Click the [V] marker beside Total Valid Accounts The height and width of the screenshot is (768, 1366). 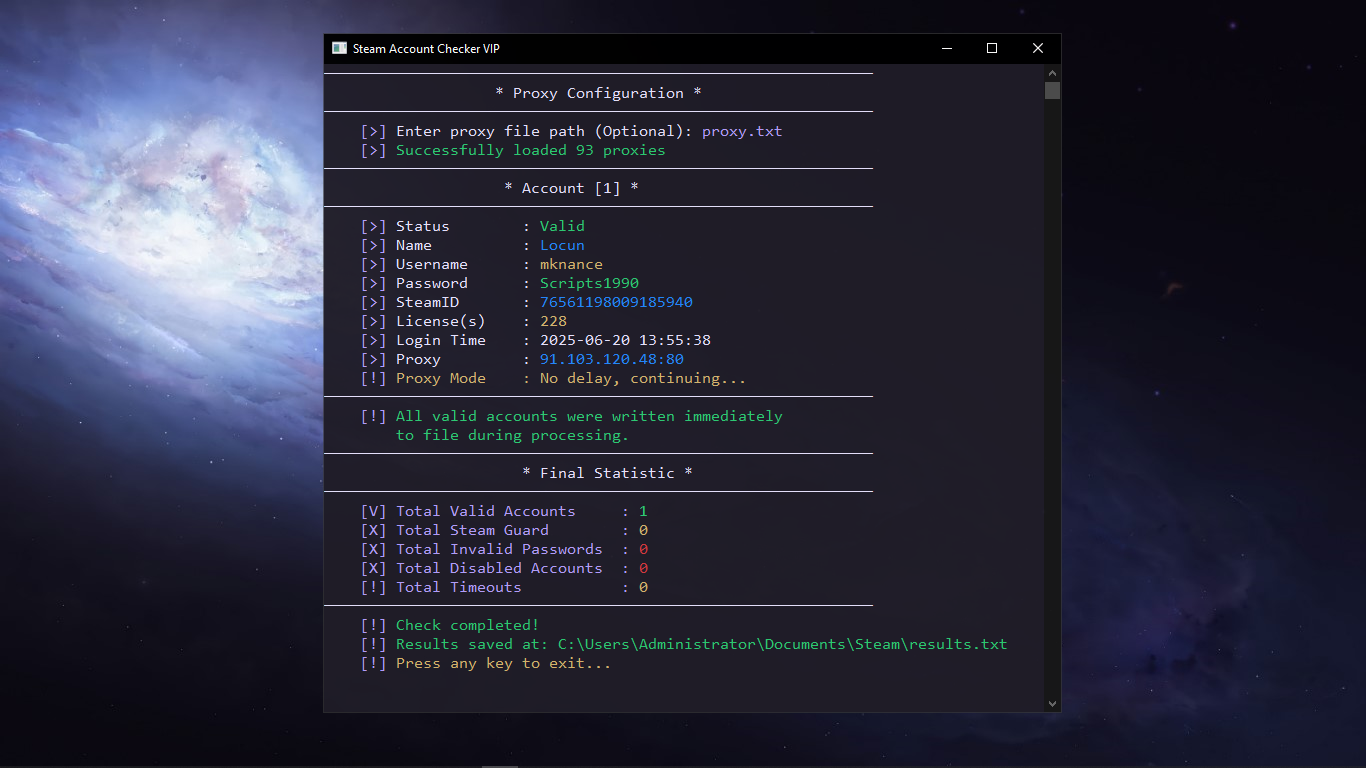click(372, 510)
